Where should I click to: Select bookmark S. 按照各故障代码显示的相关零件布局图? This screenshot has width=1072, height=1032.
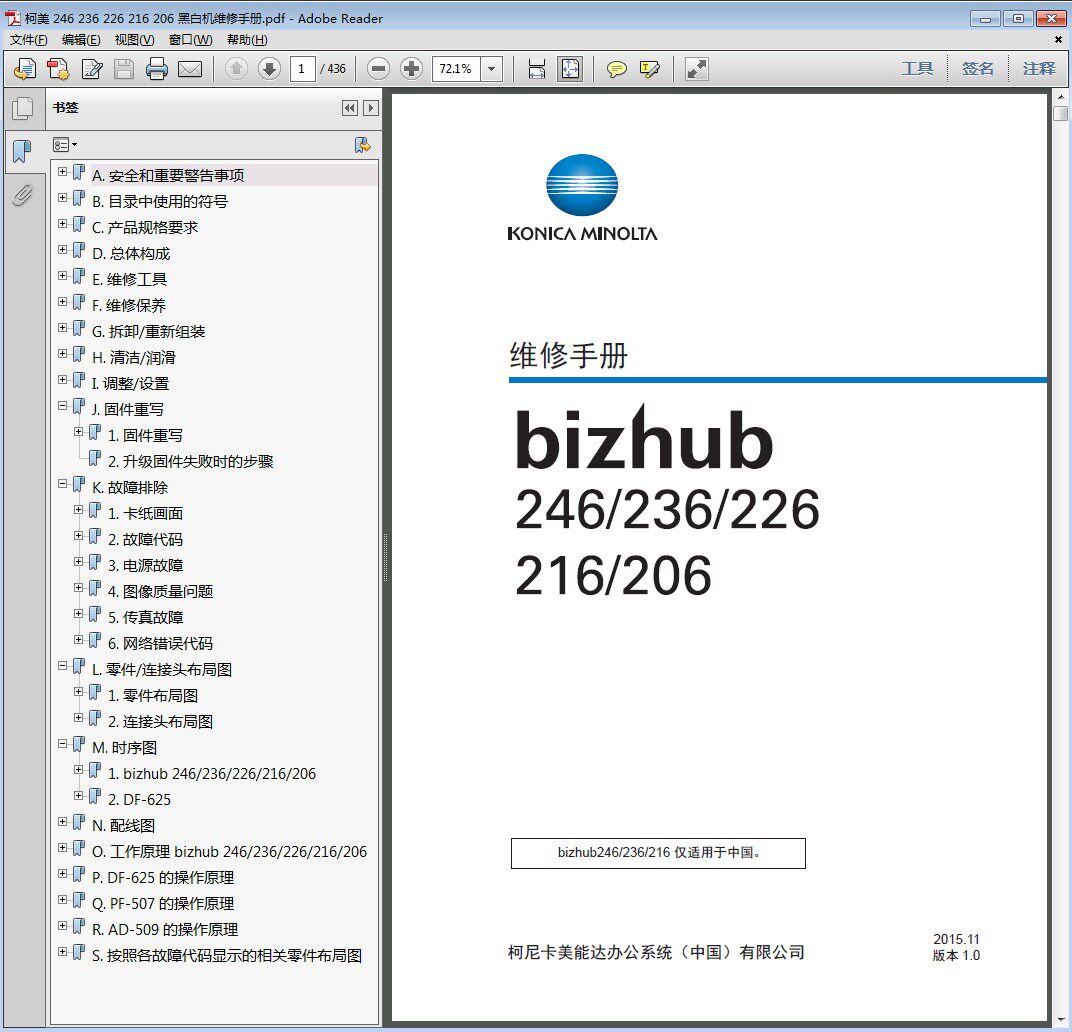[x=226, y=955]
